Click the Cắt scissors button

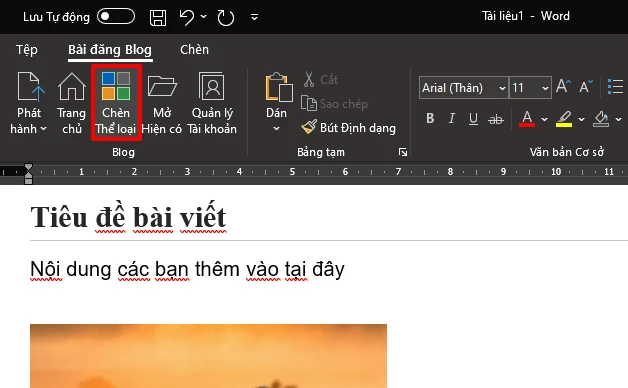click(320, 80)
